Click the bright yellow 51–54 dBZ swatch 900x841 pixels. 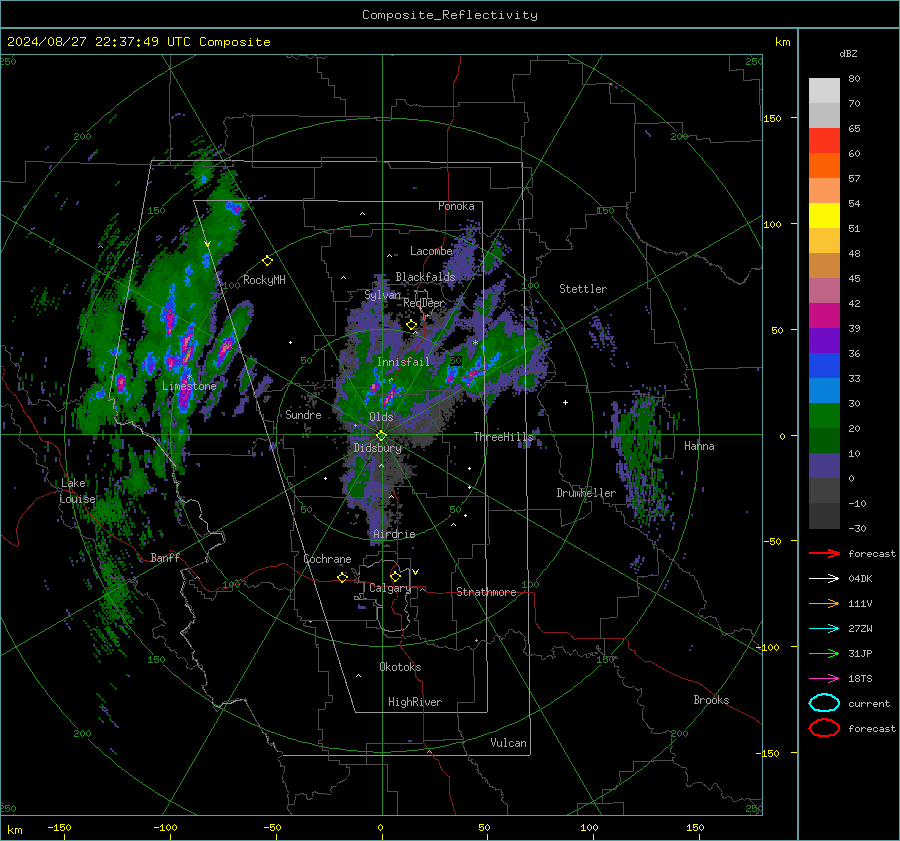coord(824,216)
